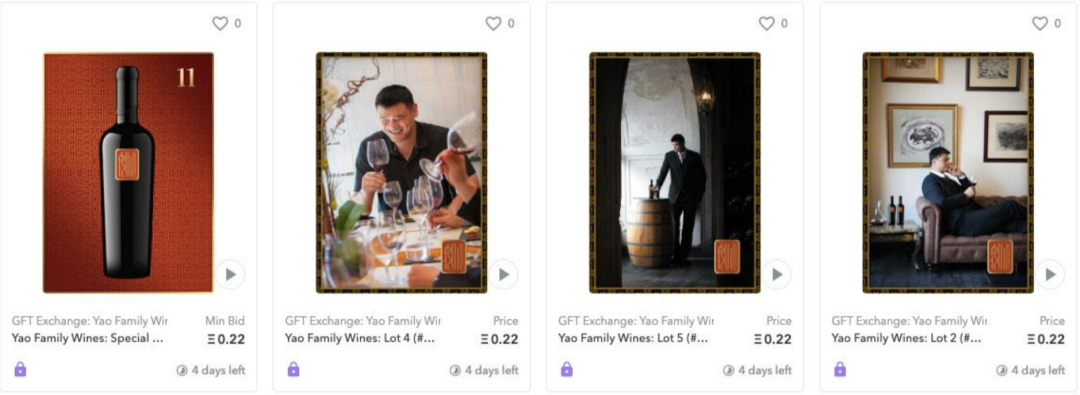Like the Special bottle card via heart icon
This screenshot has width=1080, height=395.
220,23
